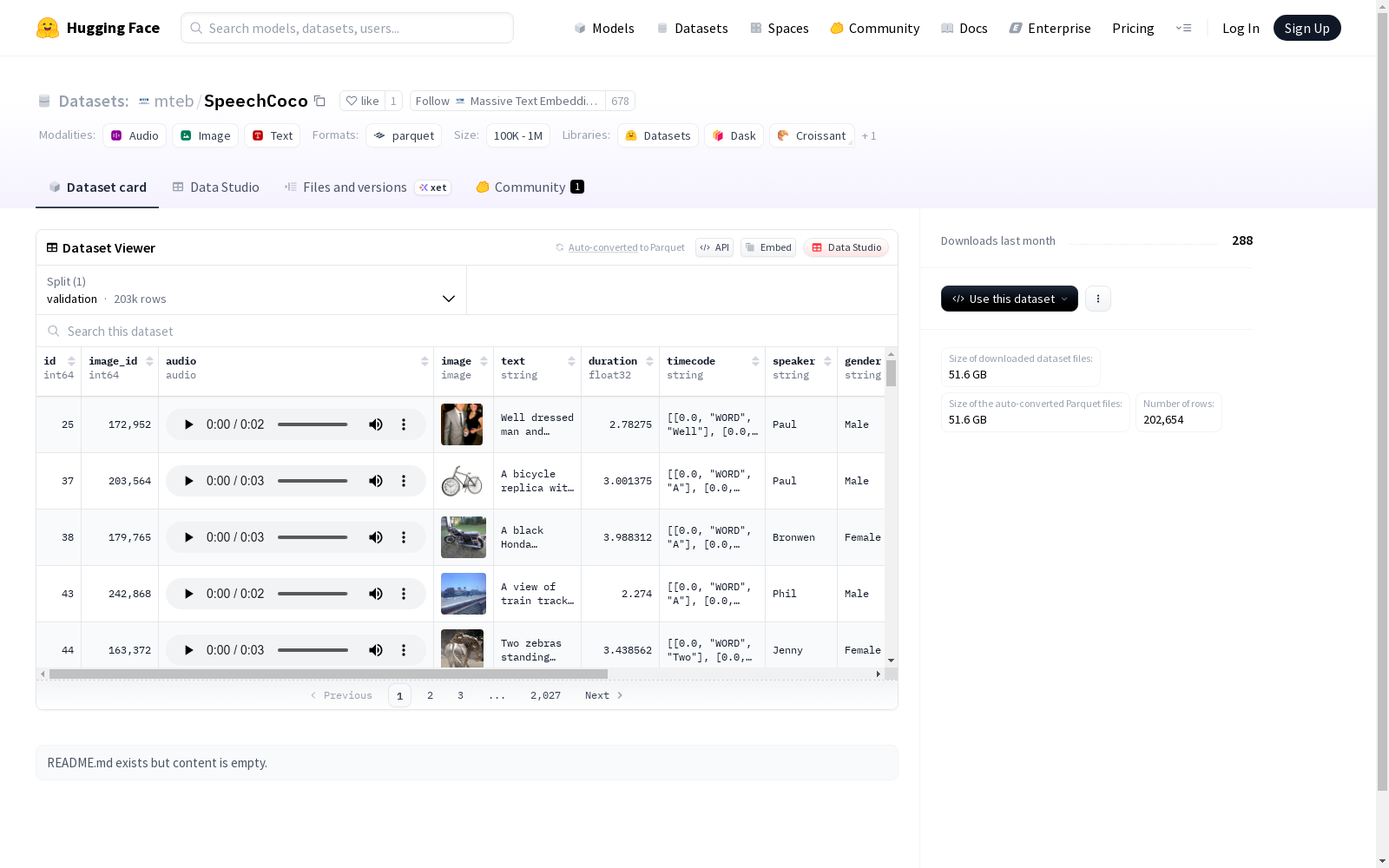
Task: Open audio options menu for row 43
Action: (404, 594)
